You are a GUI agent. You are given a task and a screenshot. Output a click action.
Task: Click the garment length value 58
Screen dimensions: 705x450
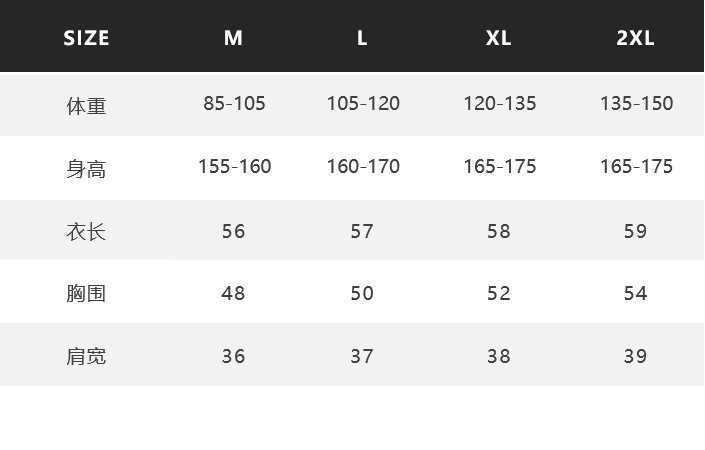click(x=499, y=232)
